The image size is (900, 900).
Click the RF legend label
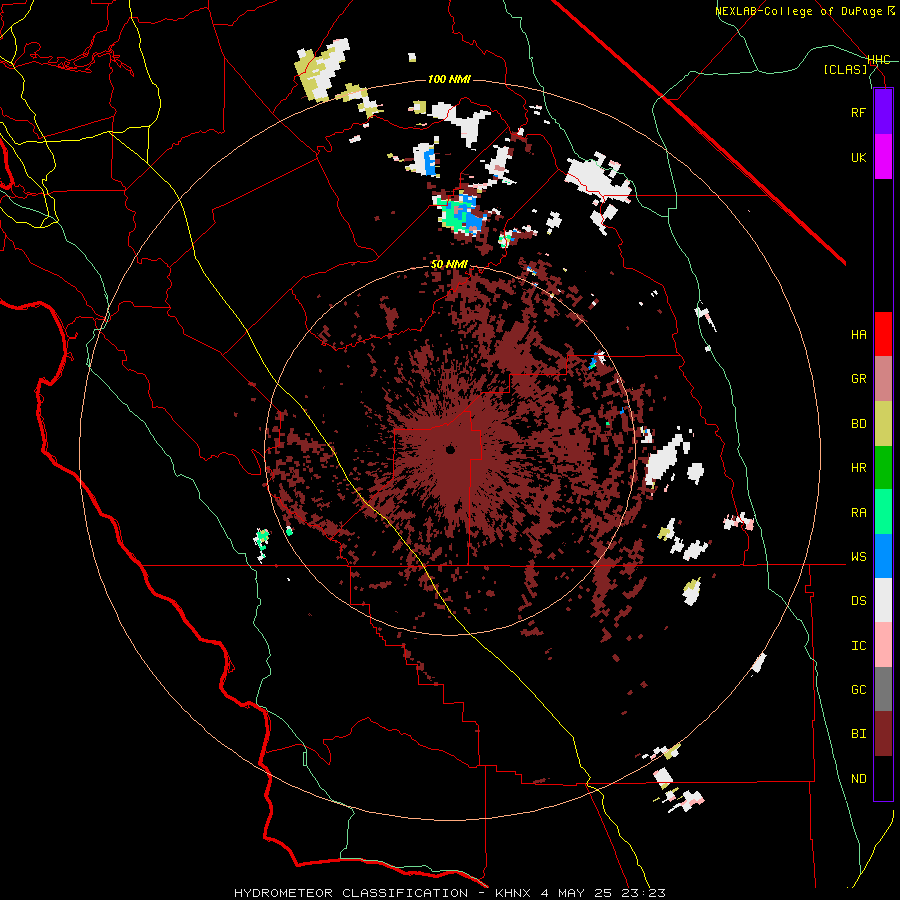tap(858, 112)
